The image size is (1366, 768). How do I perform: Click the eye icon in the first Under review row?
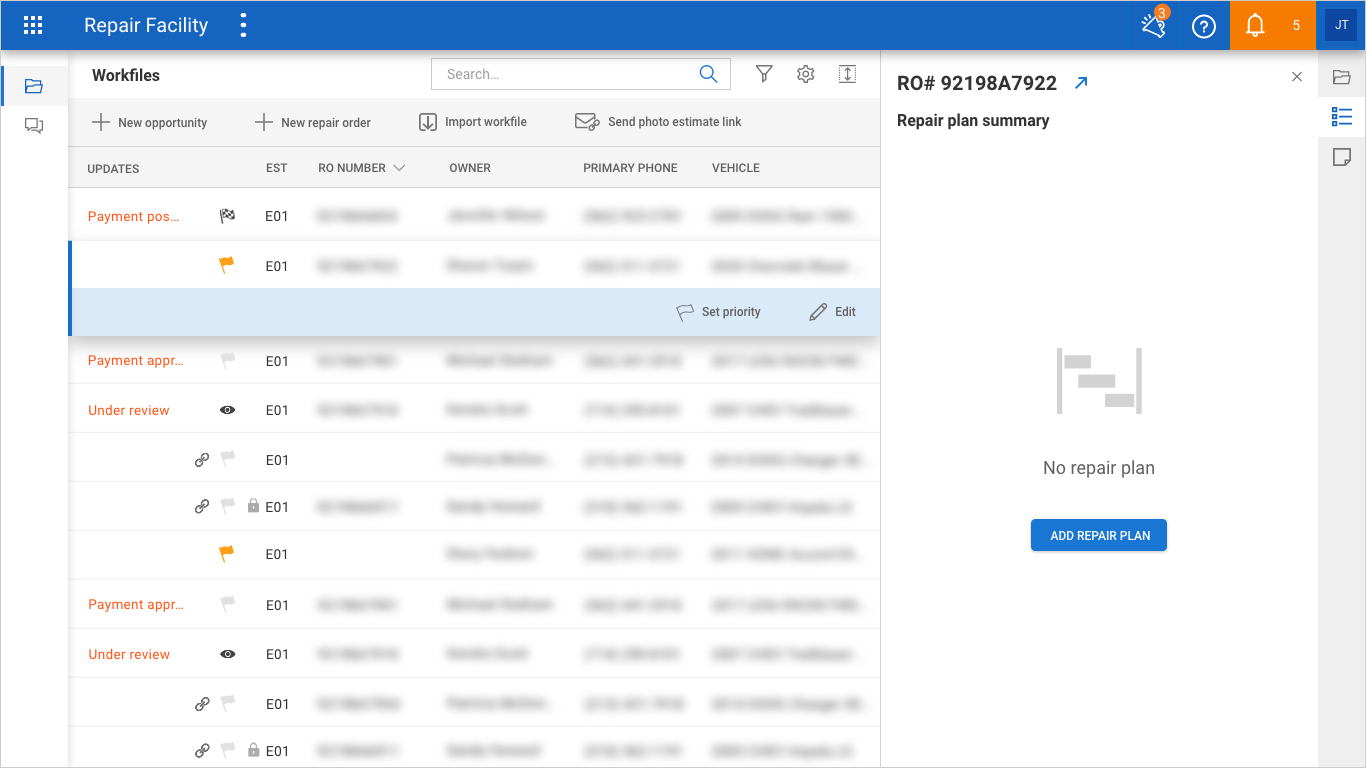[x=228, y=410]
